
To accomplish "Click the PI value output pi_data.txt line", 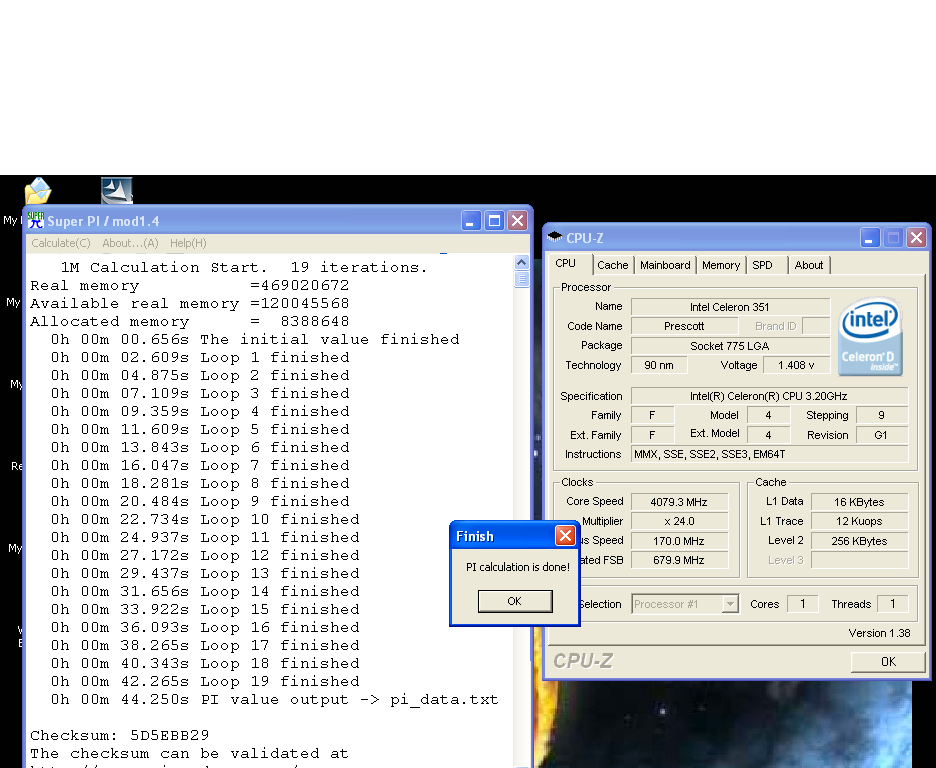I will [274, 699].
